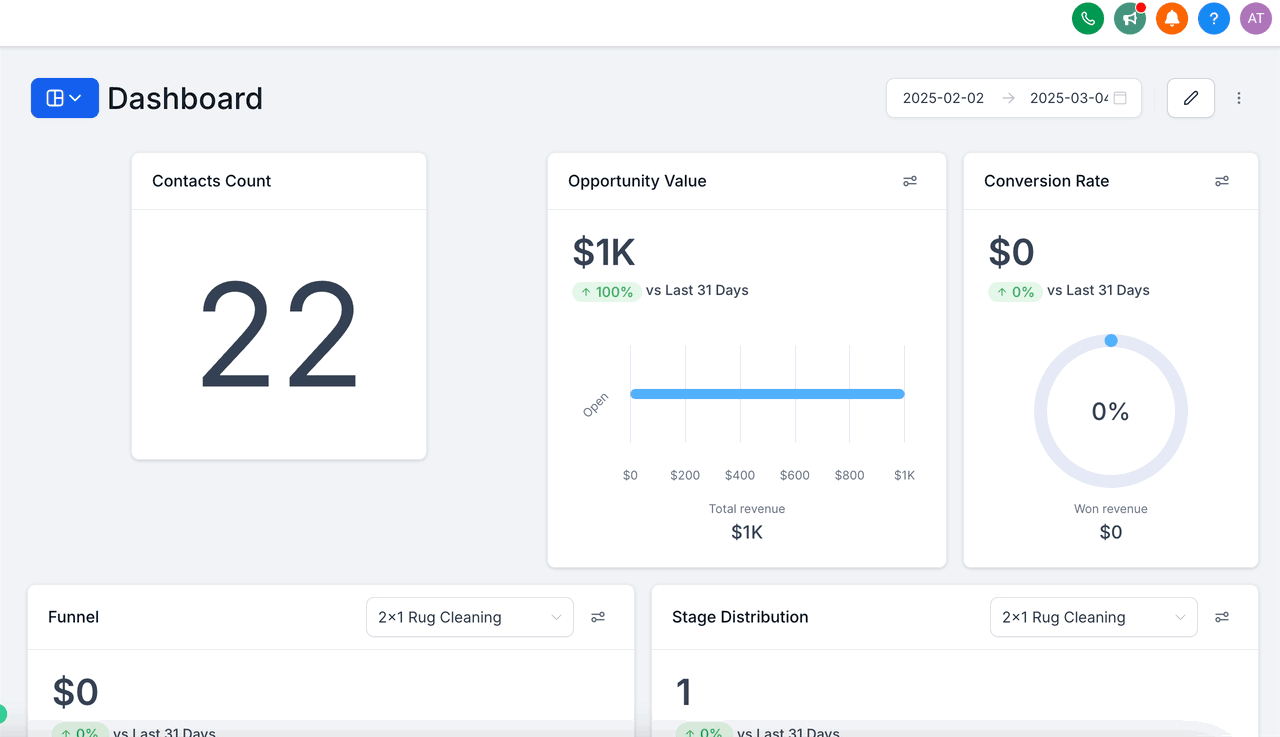
Task: Click the blue help question mark icon
Action: 1214,18
